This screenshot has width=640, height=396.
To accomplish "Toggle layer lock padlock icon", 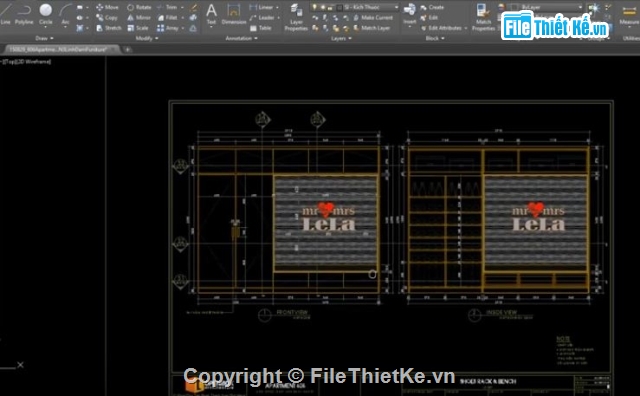I will tap(330, 7).
